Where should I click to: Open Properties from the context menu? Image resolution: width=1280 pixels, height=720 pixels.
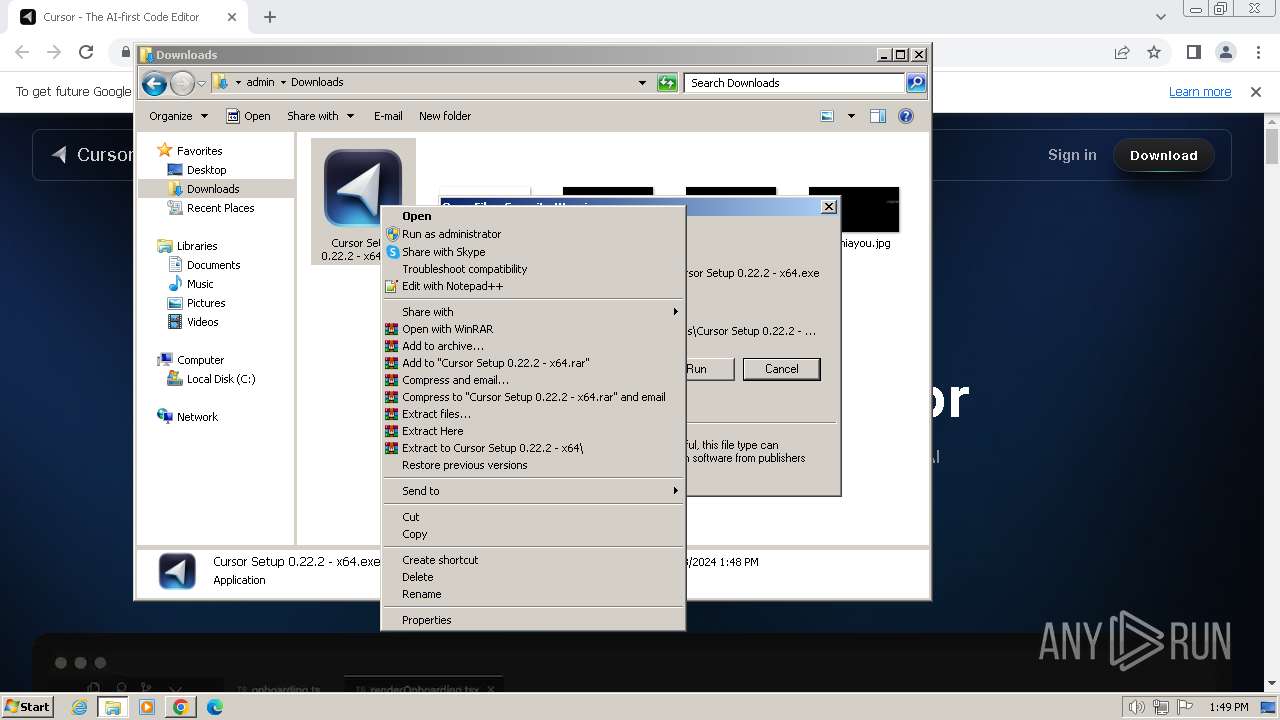point(533,620)
